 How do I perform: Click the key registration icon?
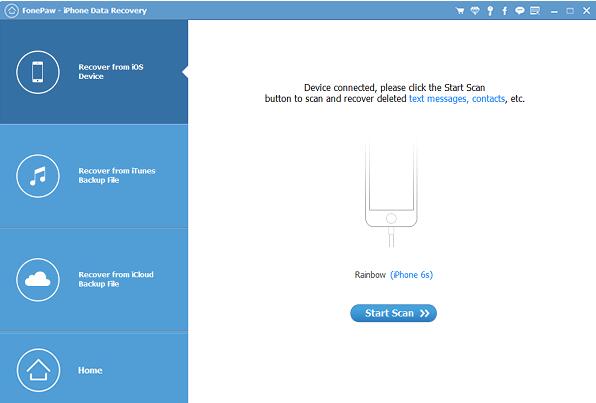[x=490, y=11]
